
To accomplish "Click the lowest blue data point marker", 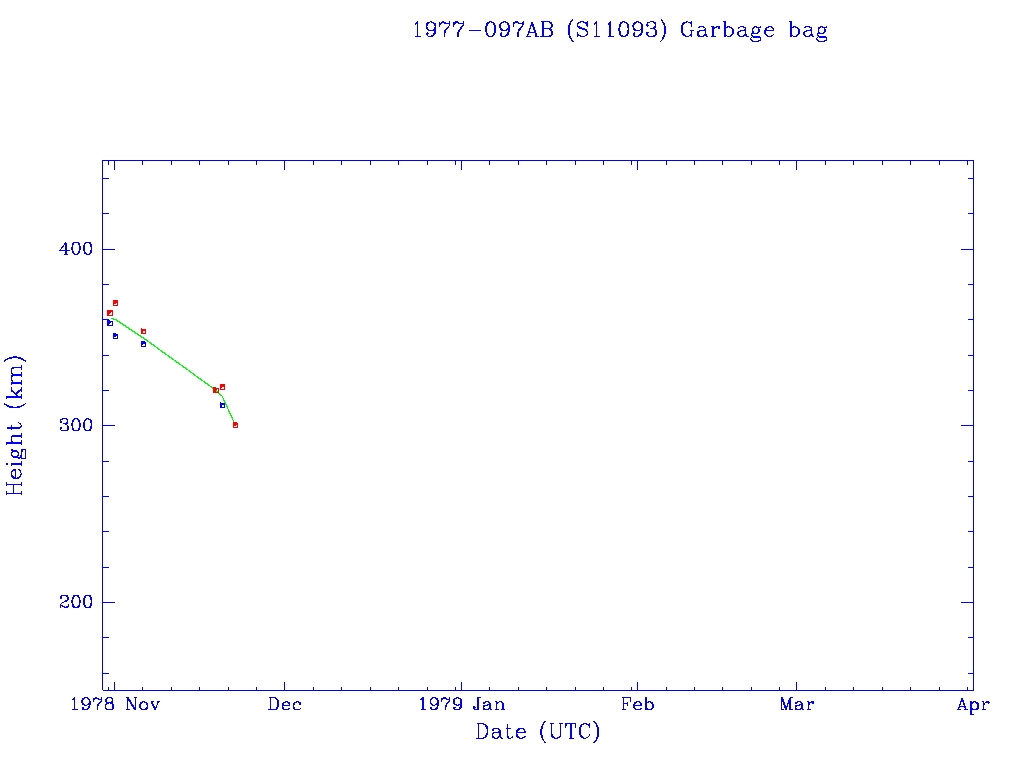I will coord(222,405).
